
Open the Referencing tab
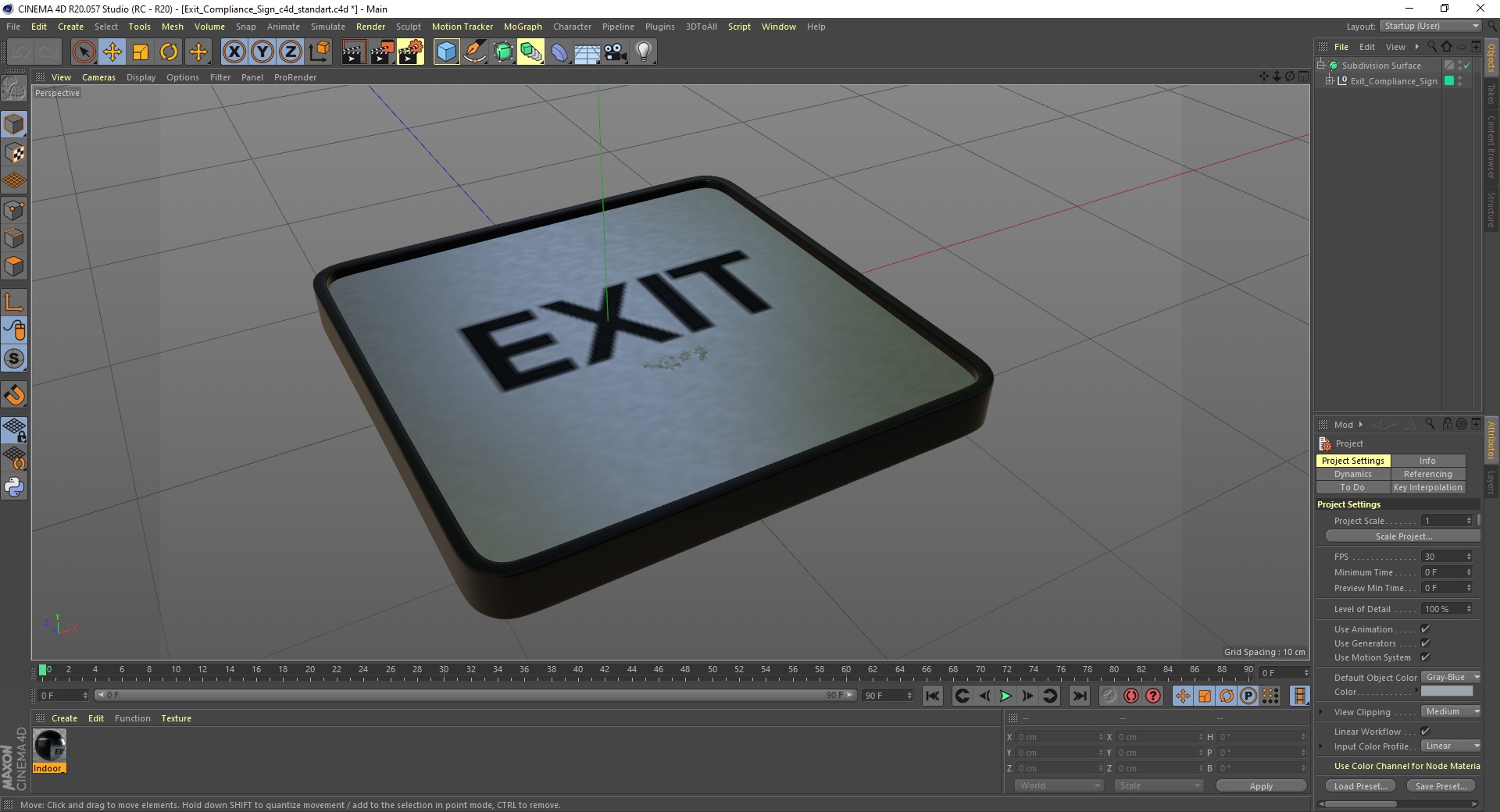[1428, 474]
